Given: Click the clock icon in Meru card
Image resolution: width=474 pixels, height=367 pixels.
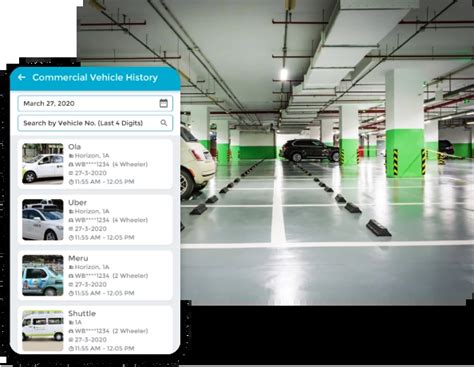Looking at the screenshot, I should 71,293.
